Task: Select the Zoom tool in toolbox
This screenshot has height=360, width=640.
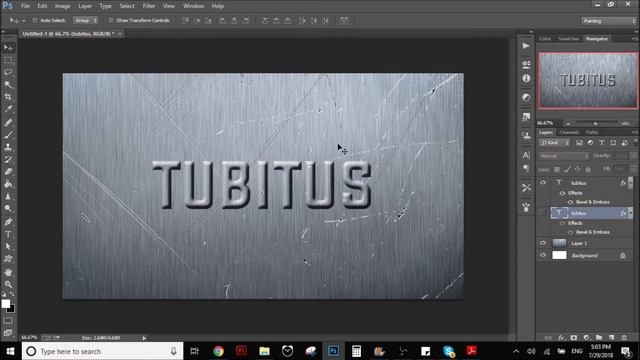Action: [x=8, y=284]
